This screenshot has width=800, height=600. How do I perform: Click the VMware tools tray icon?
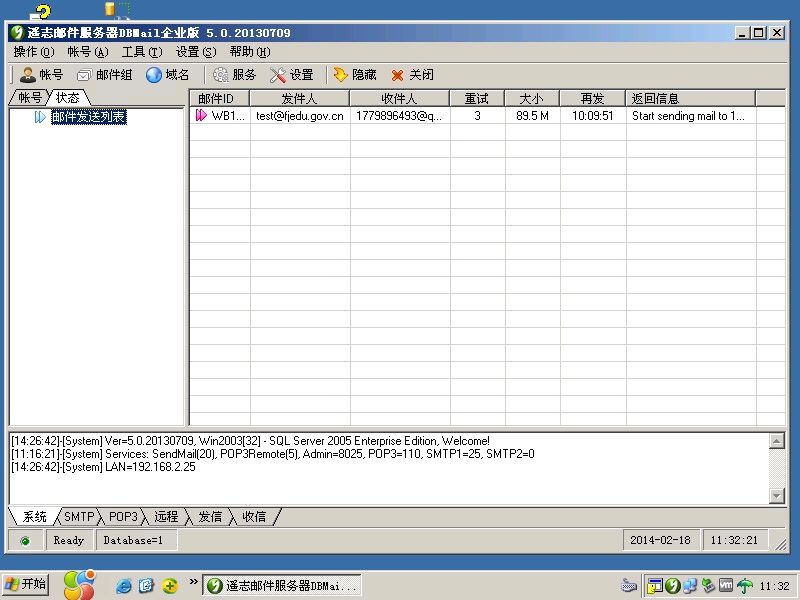(x=726, y=585)
